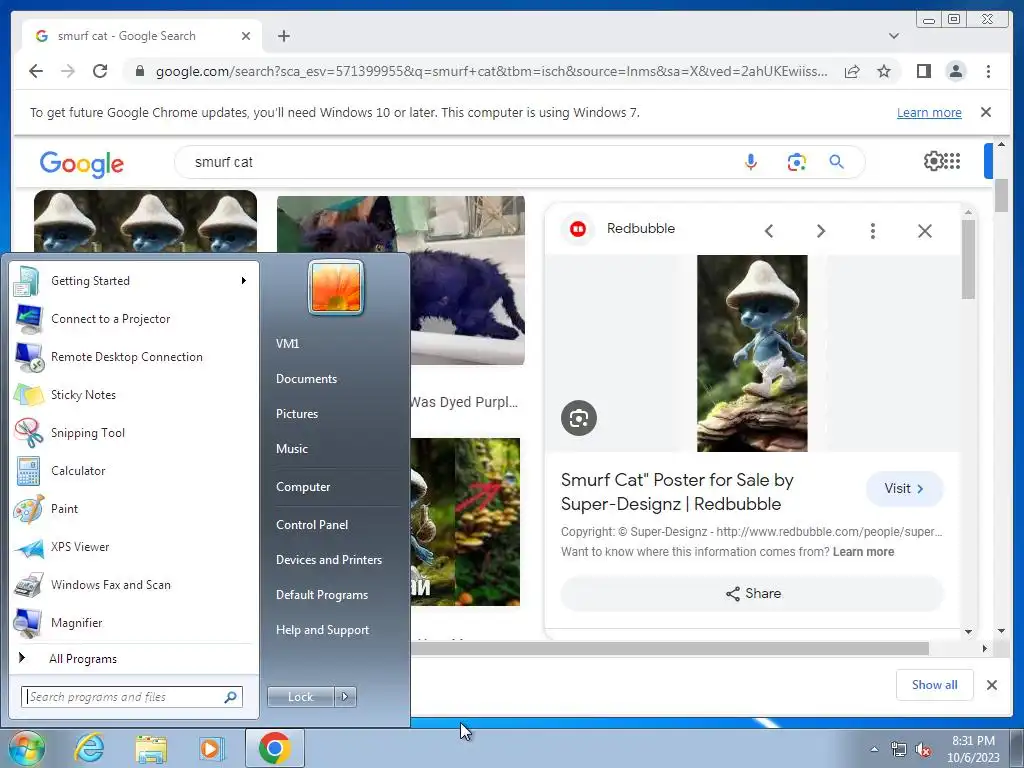Launch Paint from the Start menu

click(x=133, y=509)
